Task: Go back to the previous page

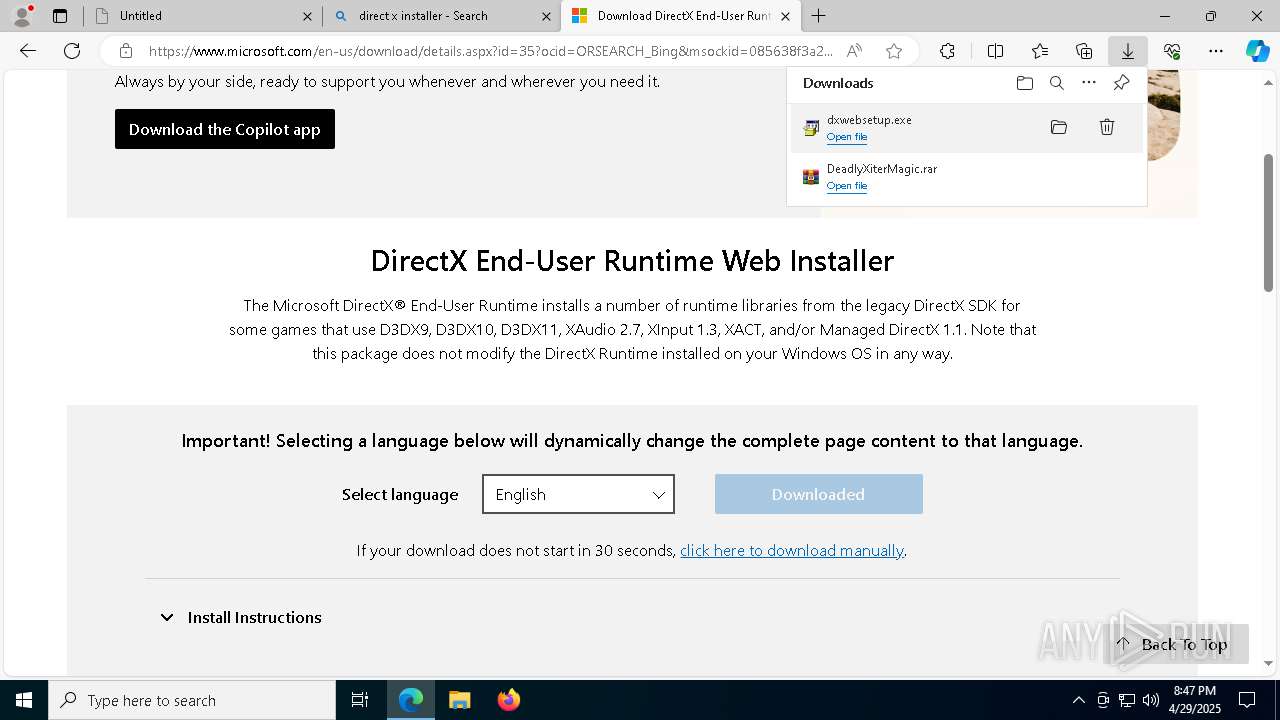Action: [28, 51]
